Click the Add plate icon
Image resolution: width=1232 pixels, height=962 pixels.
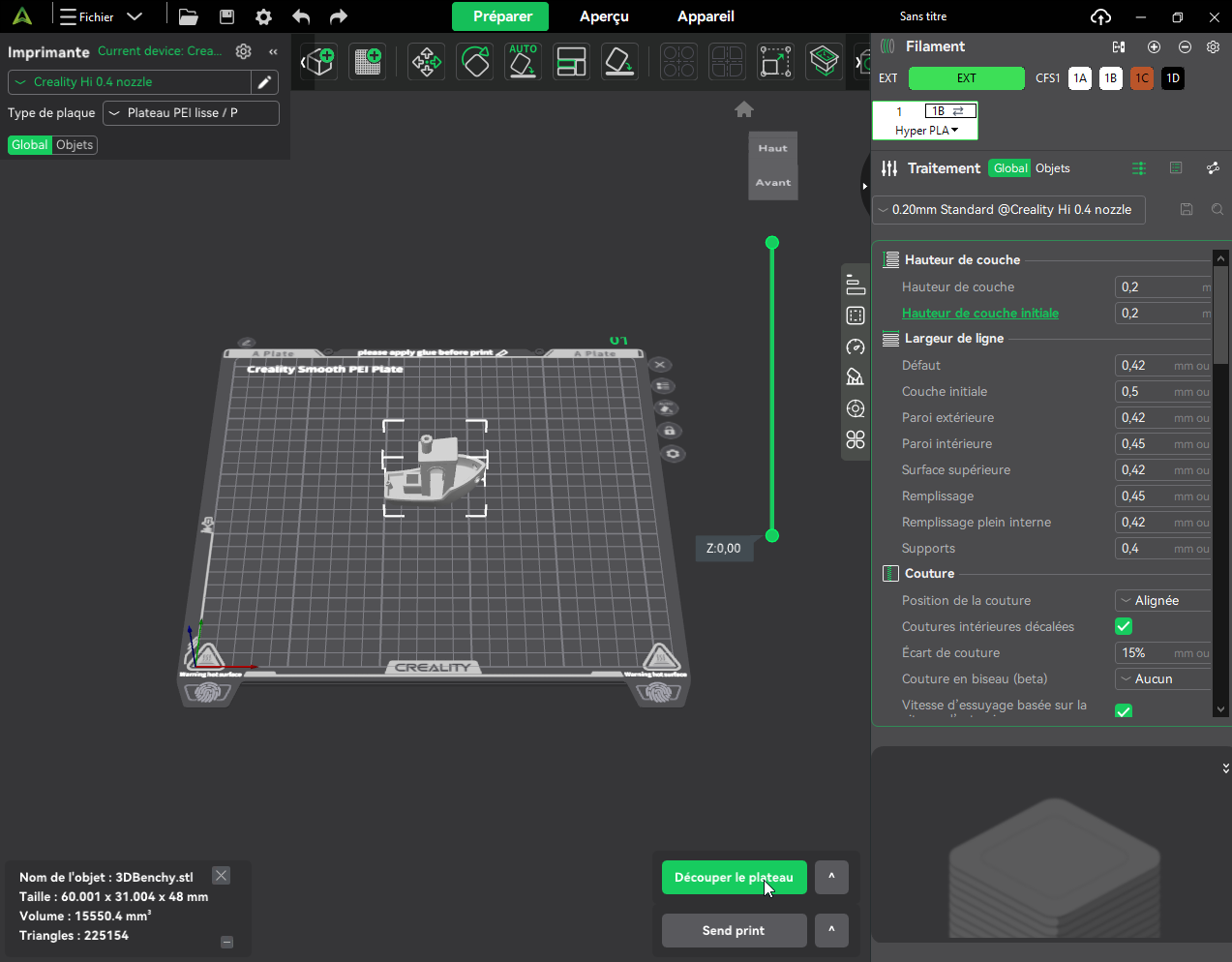(x=368, y=62)
